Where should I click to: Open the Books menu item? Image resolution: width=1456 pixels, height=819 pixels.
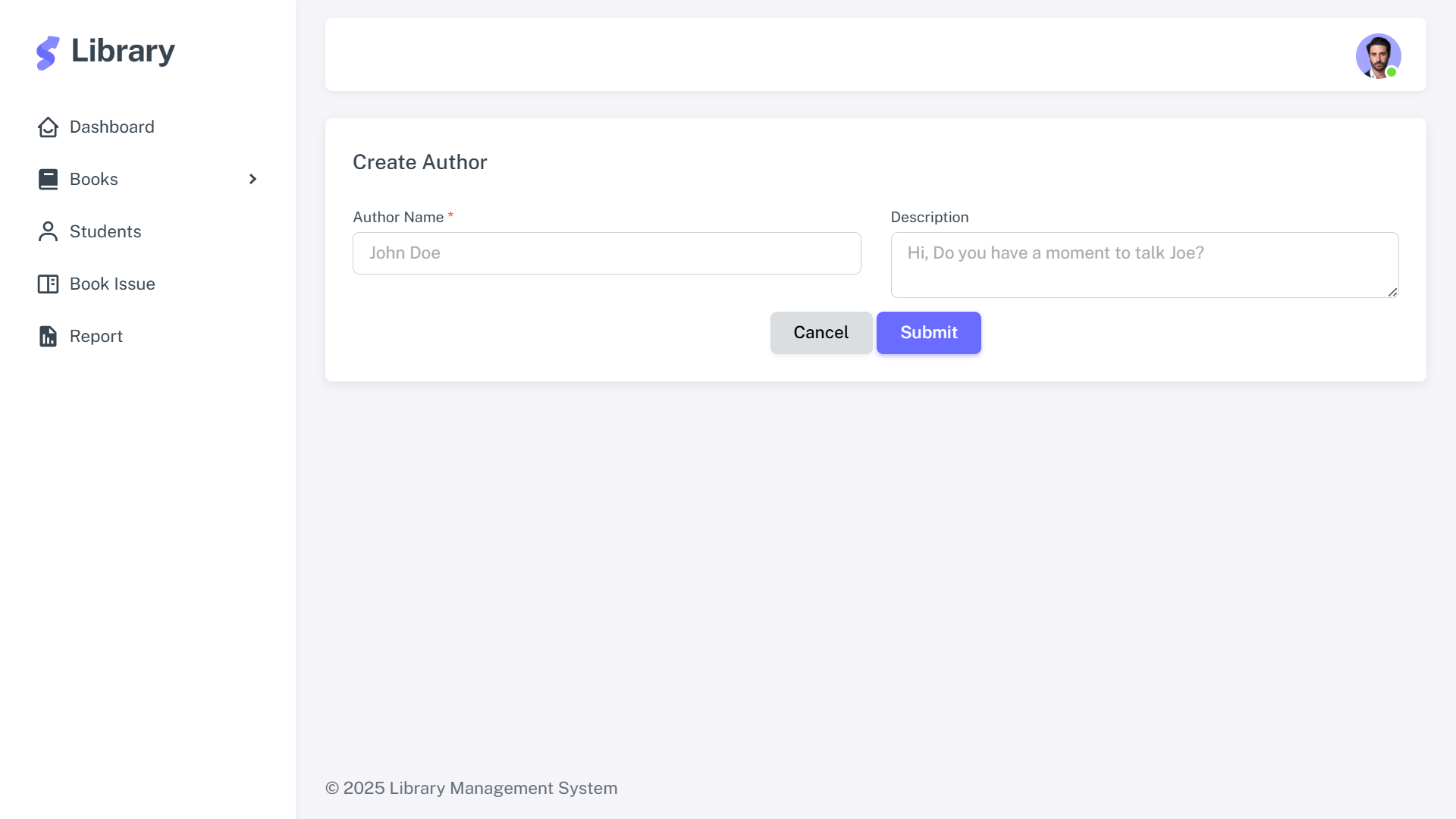[148, 179]
